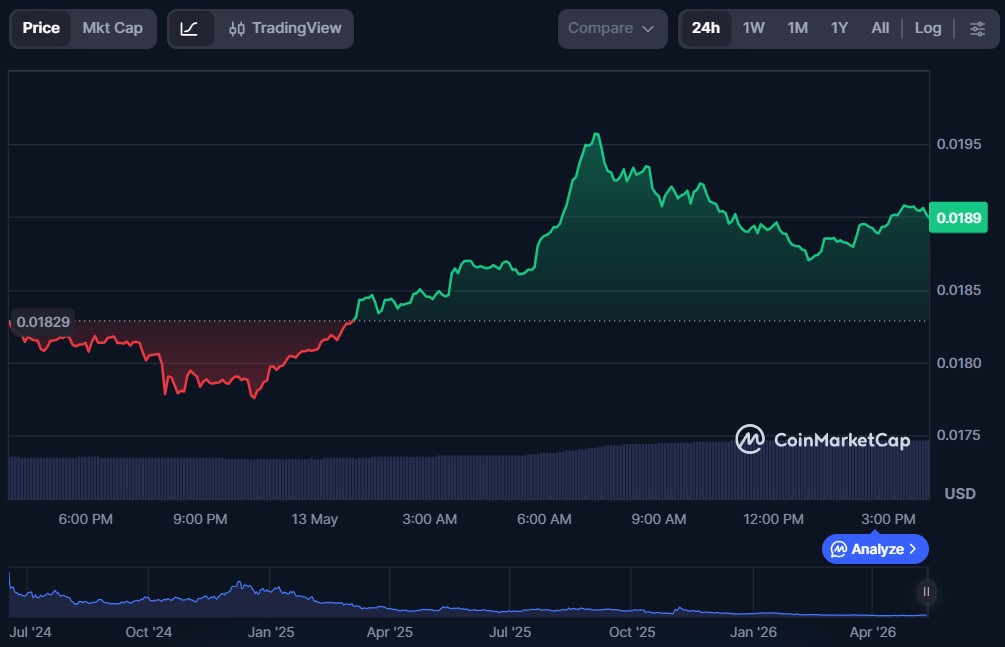Image resolution: width=1005 pixels, height=647 pixels.
Task: Toggle the Log scale option
Action: (x=927, y=28)
